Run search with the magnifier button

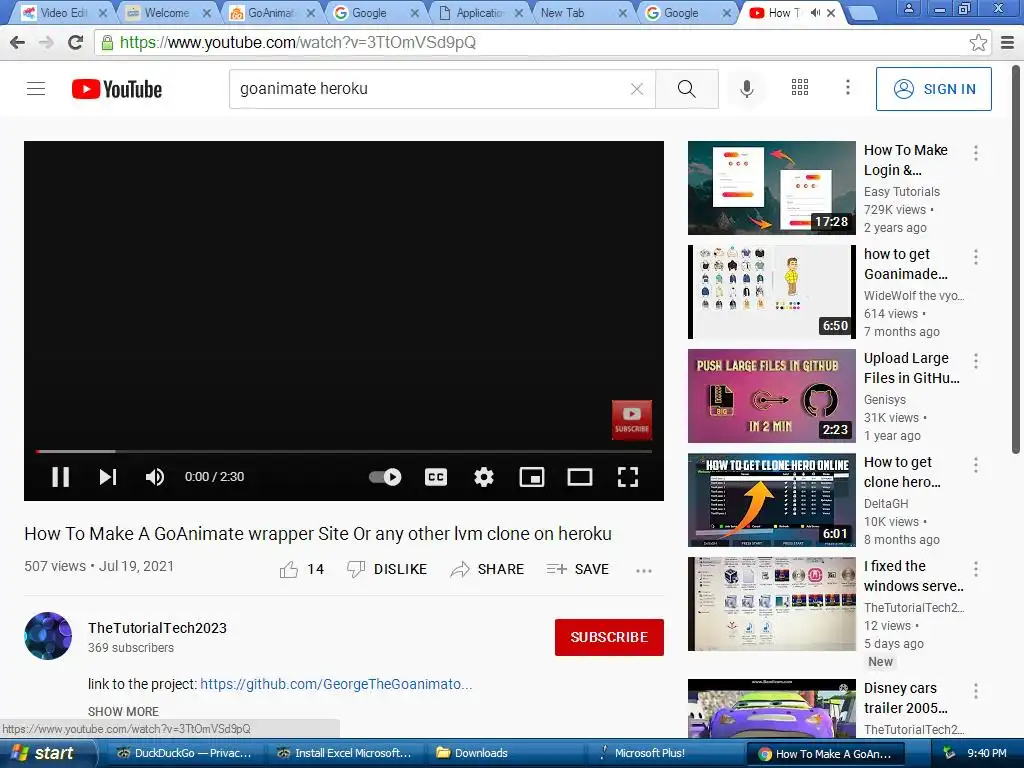686,89
